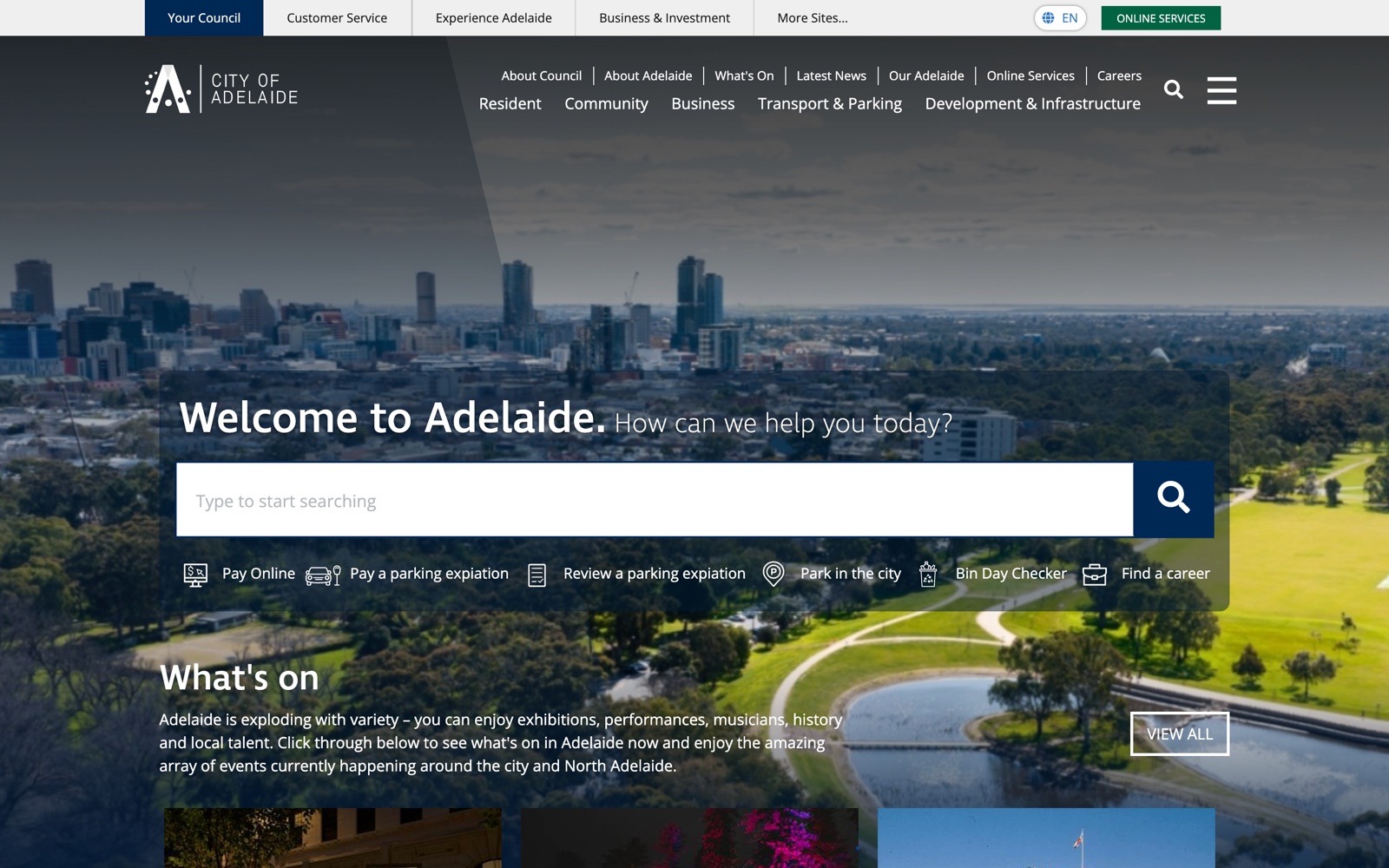1389x868 pixels.
Task: Open the Latest News link
Action: [832, 76]
